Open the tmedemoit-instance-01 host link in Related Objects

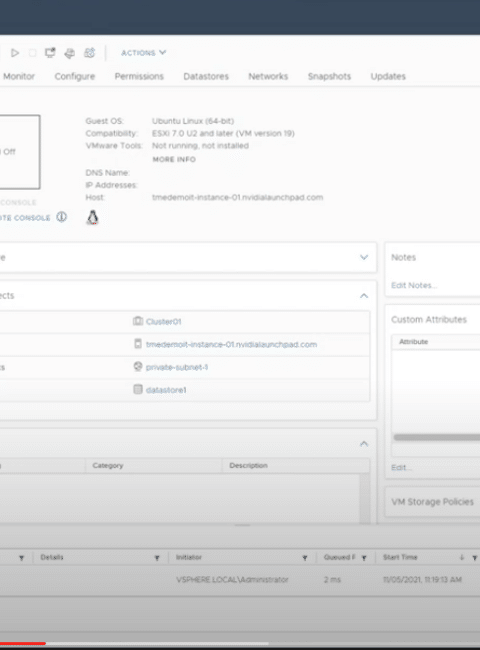[231, 344]
